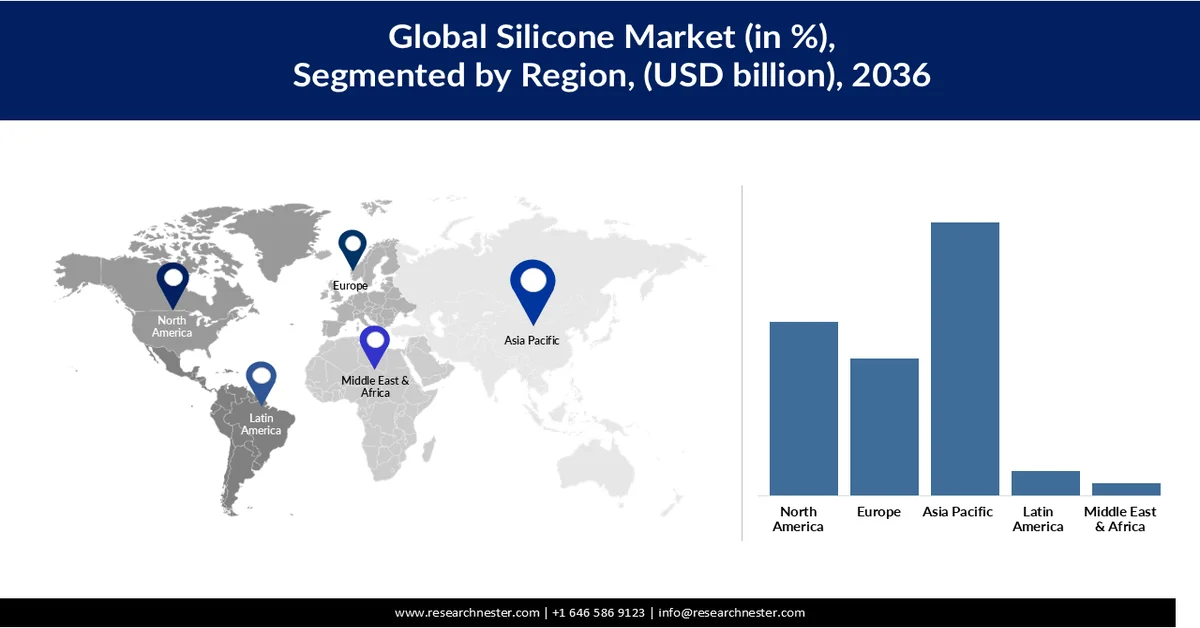Click the info@researchnester.com email address
The width and height of the screenshot is (1200, 628).
pyautogui.click(x=731, y=613)
